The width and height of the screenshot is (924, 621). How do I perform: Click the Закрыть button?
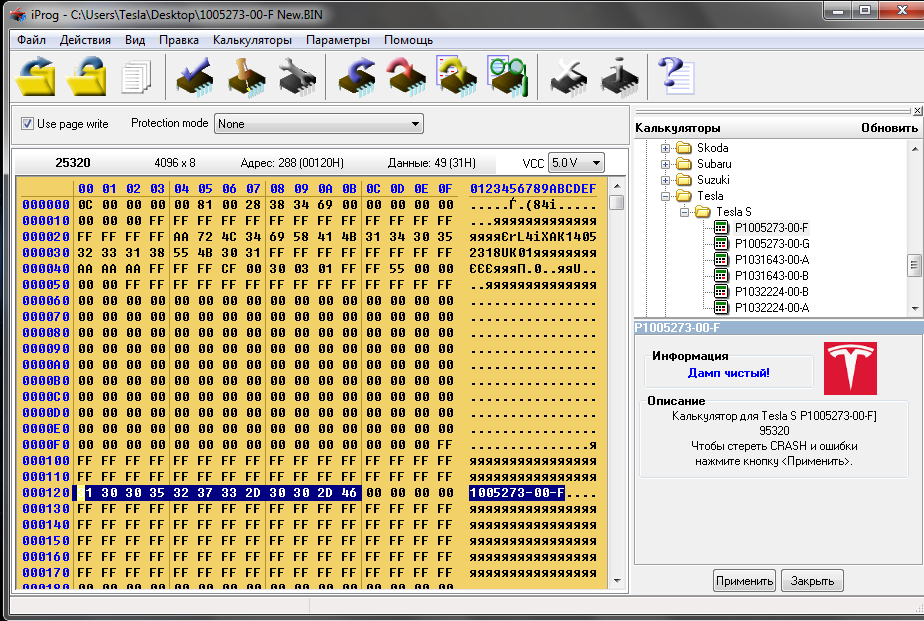812,581
